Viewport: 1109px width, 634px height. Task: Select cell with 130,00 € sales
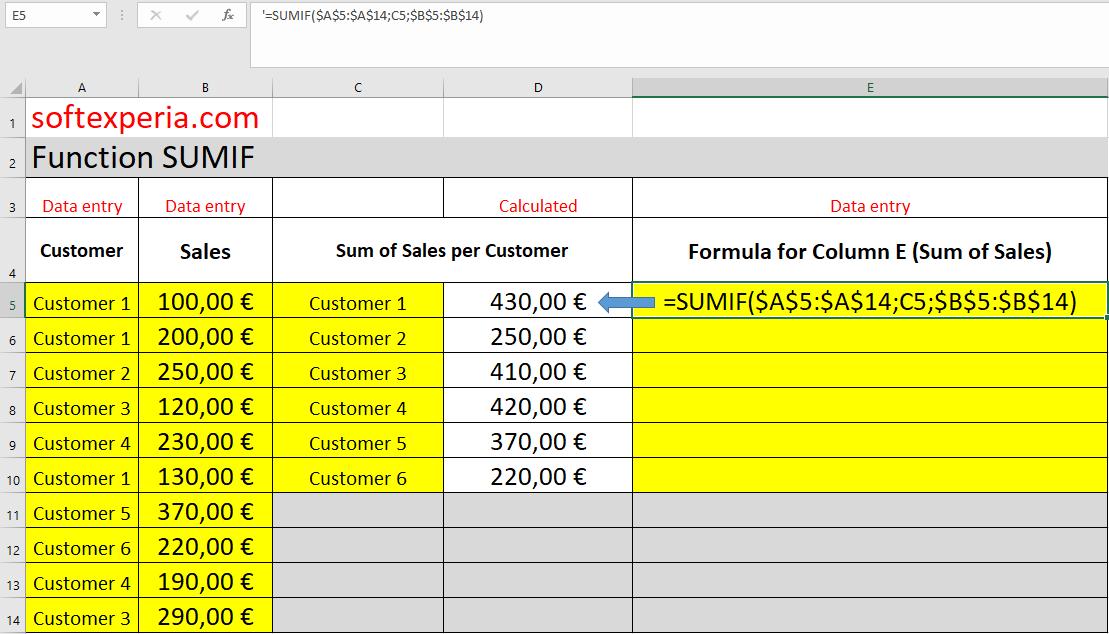(205, 476)
